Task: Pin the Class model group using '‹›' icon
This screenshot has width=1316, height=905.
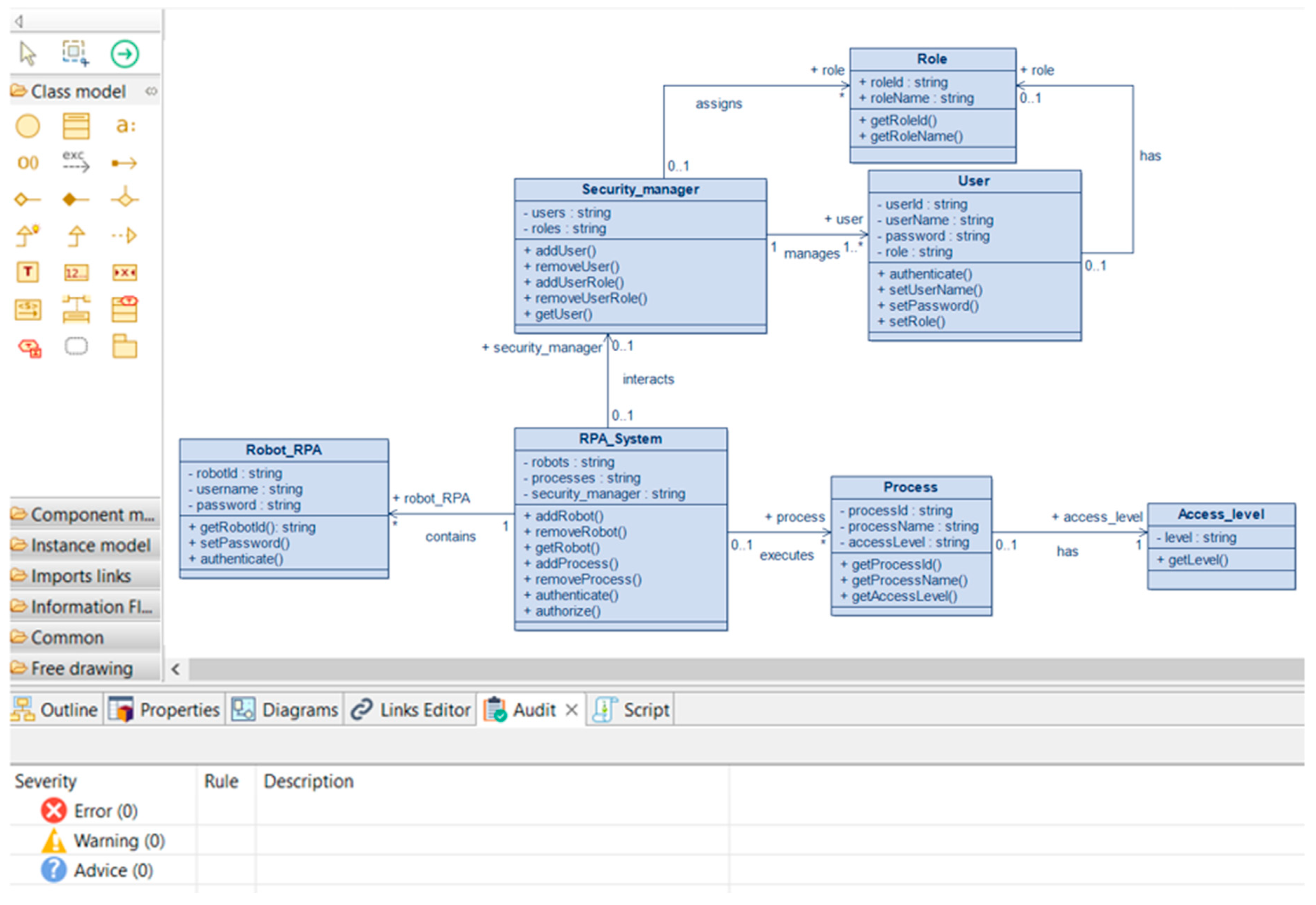Action: click(x=151, y=91)
